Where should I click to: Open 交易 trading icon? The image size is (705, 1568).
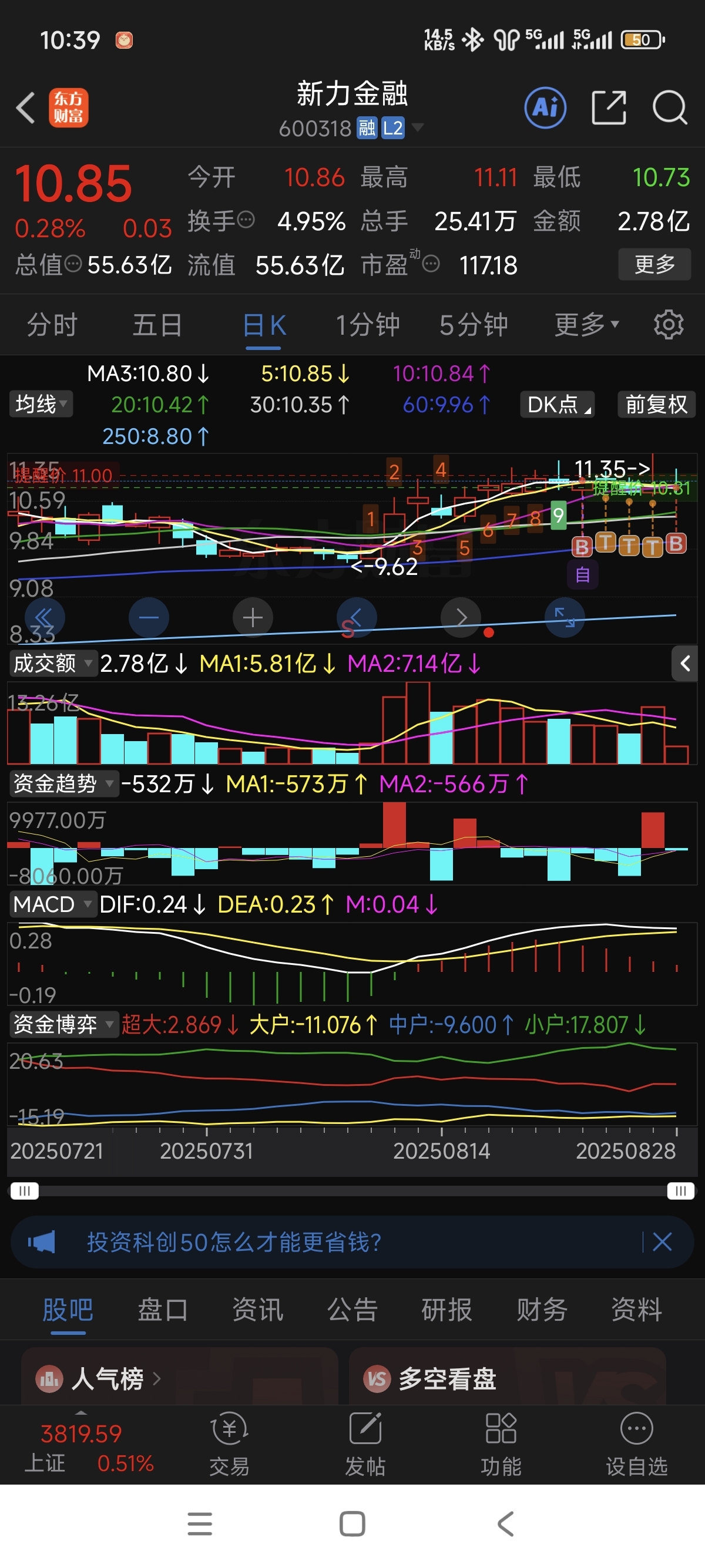coord(229,1444)
